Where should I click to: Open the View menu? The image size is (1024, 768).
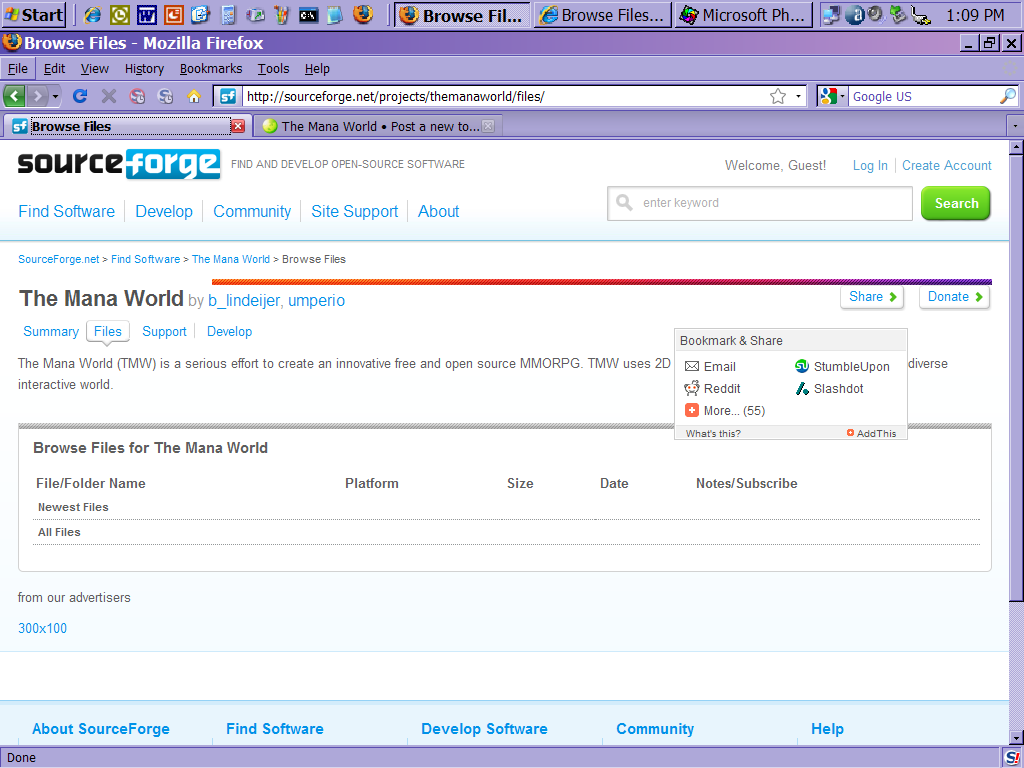[x=95, y=69]
